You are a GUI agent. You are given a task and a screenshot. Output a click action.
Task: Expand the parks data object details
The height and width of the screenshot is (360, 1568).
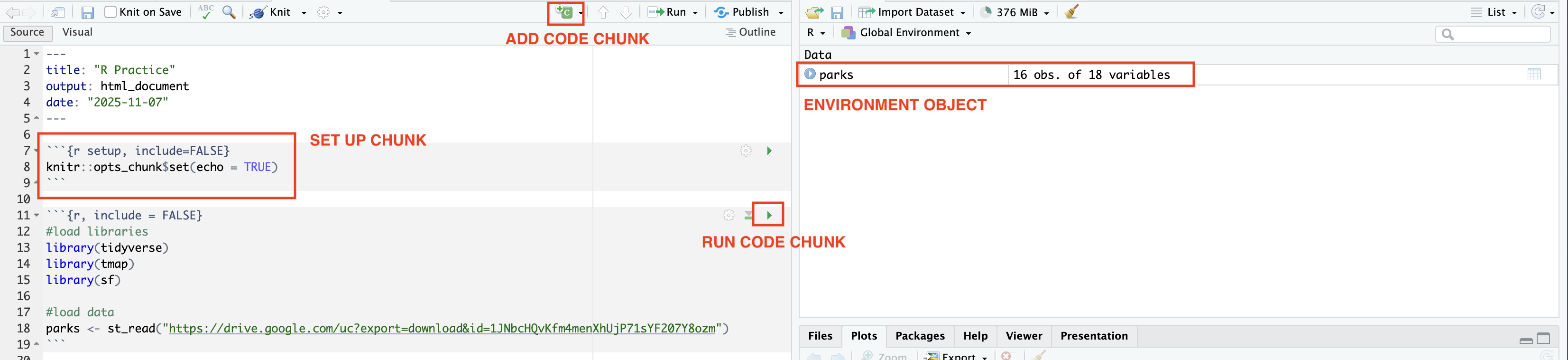pyautogui.click(x=810, y=74)
